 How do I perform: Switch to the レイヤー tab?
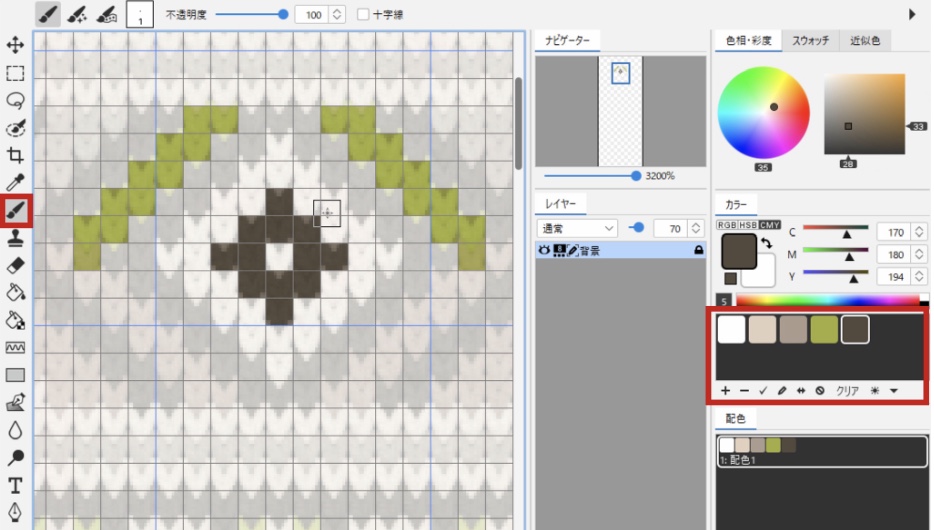(561, 204)
